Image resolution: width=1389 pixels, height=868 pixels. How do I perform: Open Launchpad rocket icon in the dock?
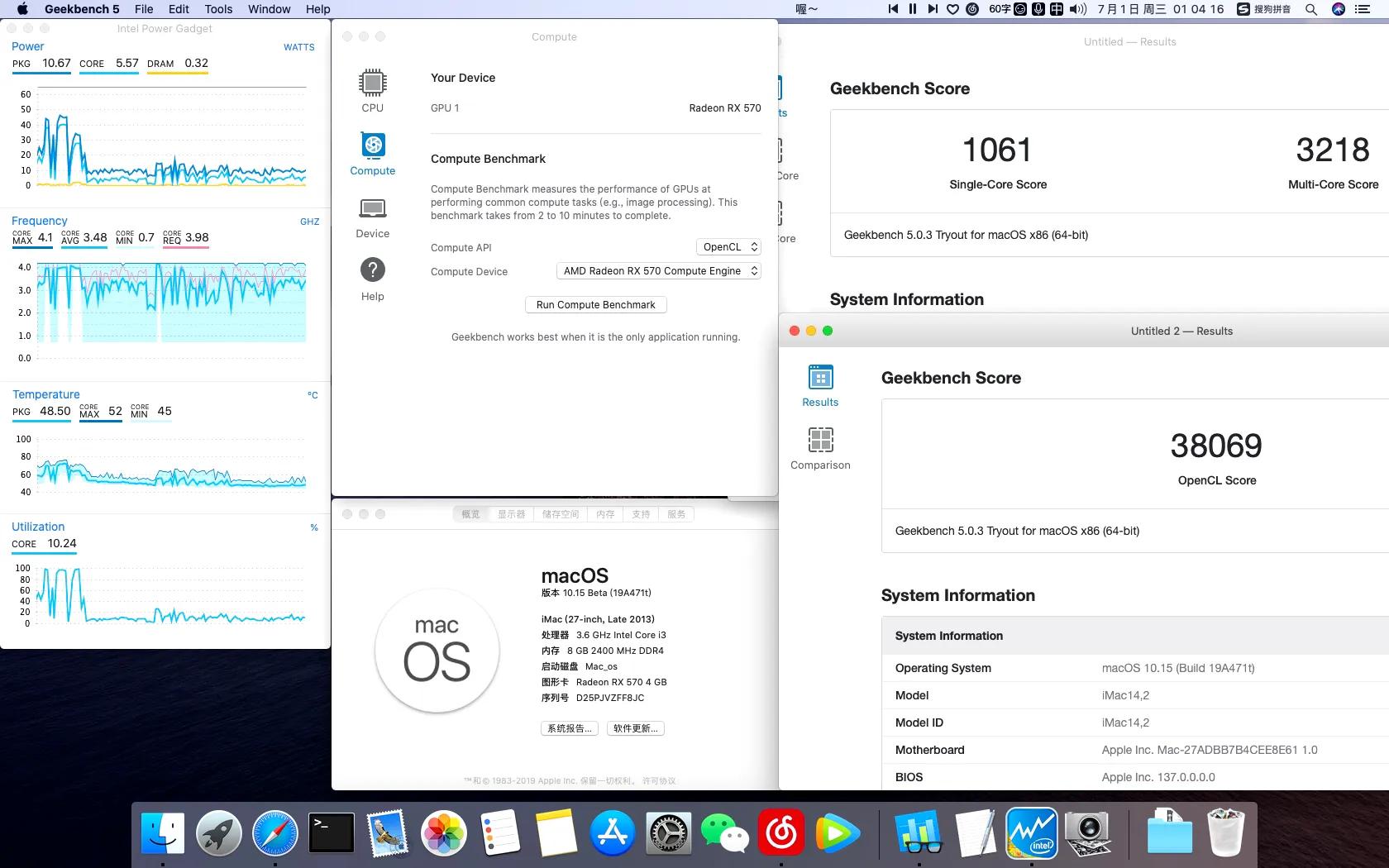[x=219, y=832]
